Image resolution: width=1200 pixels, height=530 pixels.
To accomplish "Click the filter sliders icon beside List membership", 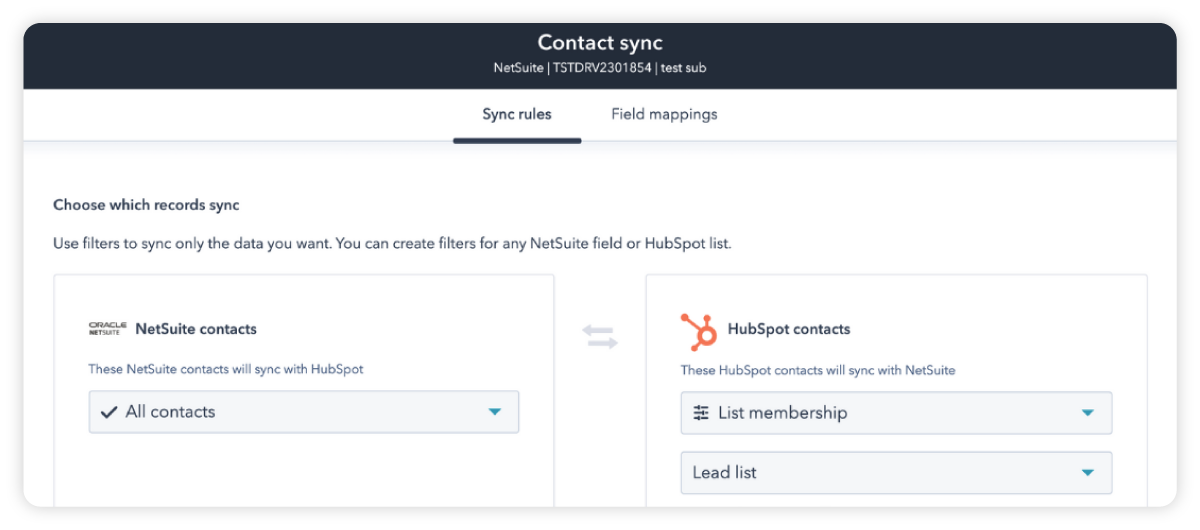I will [x=701, y=412].
